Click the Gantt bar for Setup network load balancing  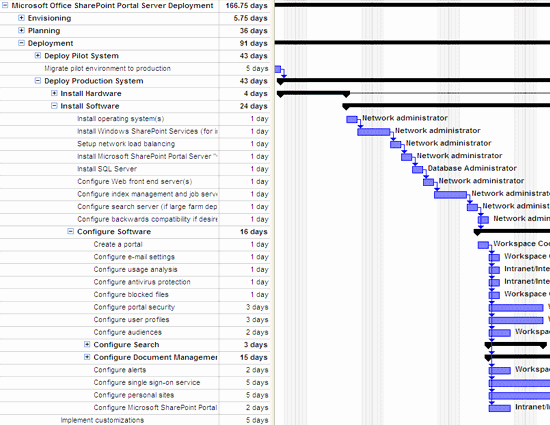[396, 144]
